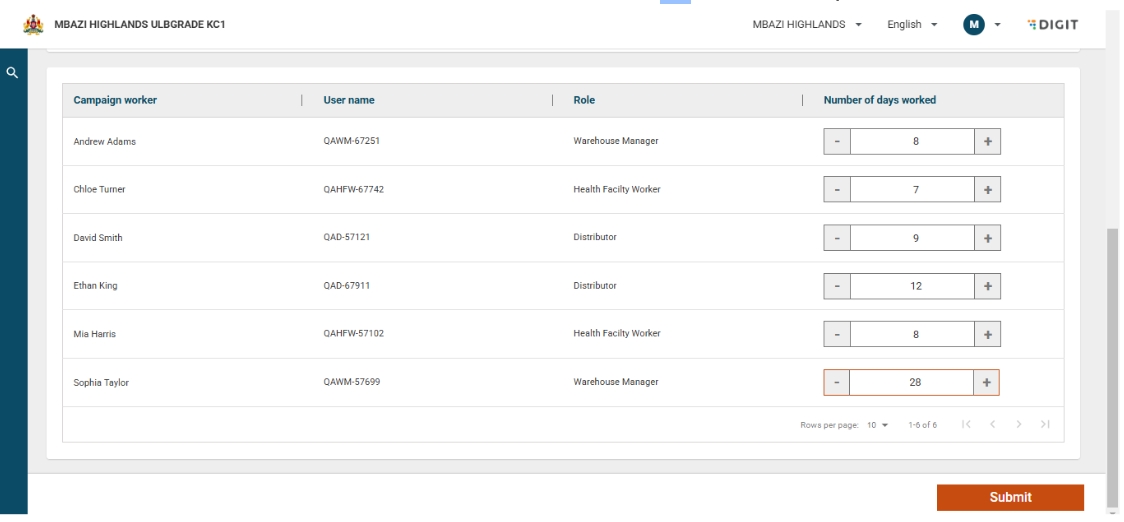
Task: Submit the attendance form
Action: (1010, 497)
